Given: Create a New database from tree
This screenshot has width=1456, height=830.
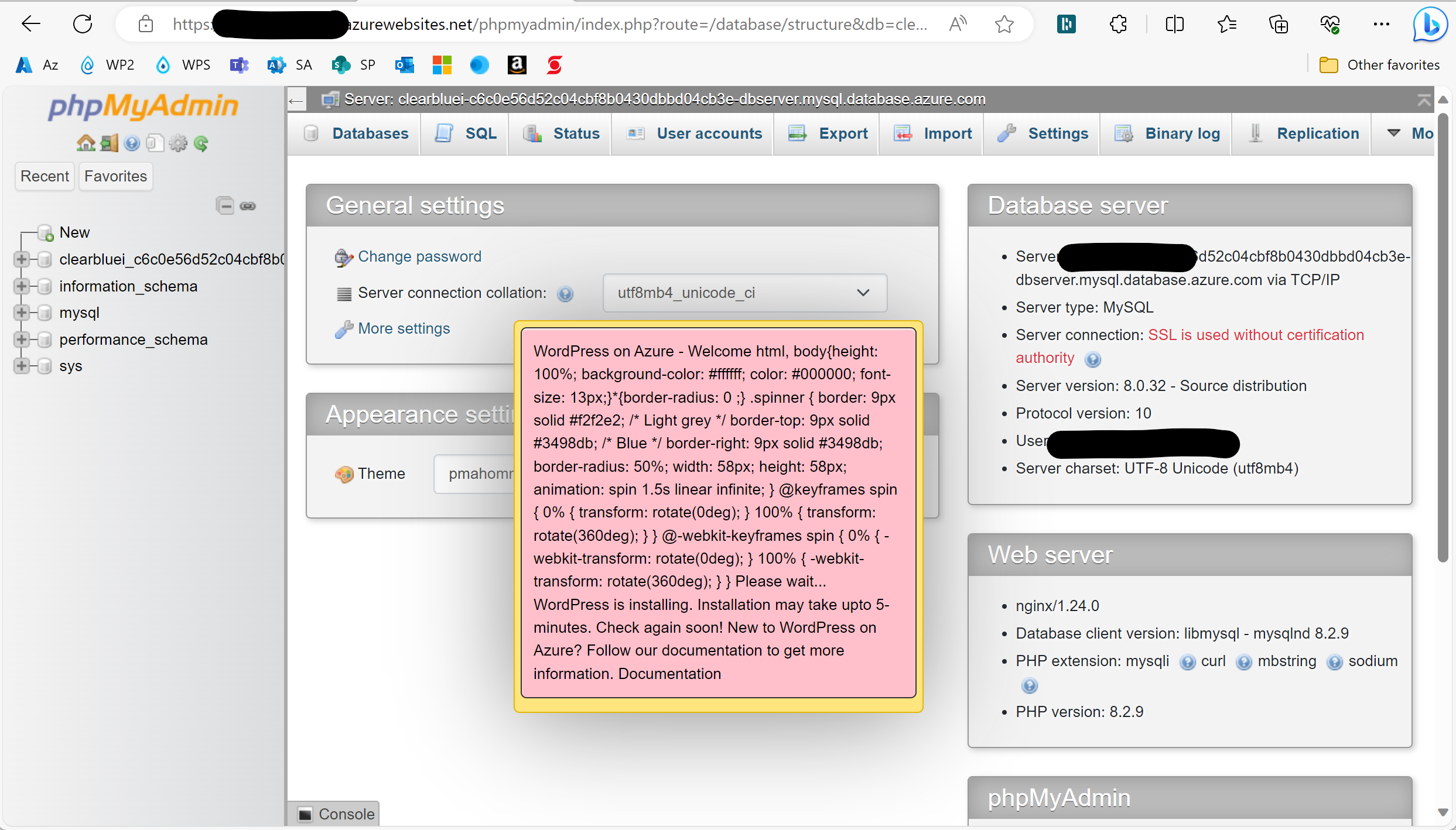Looking at the screenshot, I should coord(74,232).
